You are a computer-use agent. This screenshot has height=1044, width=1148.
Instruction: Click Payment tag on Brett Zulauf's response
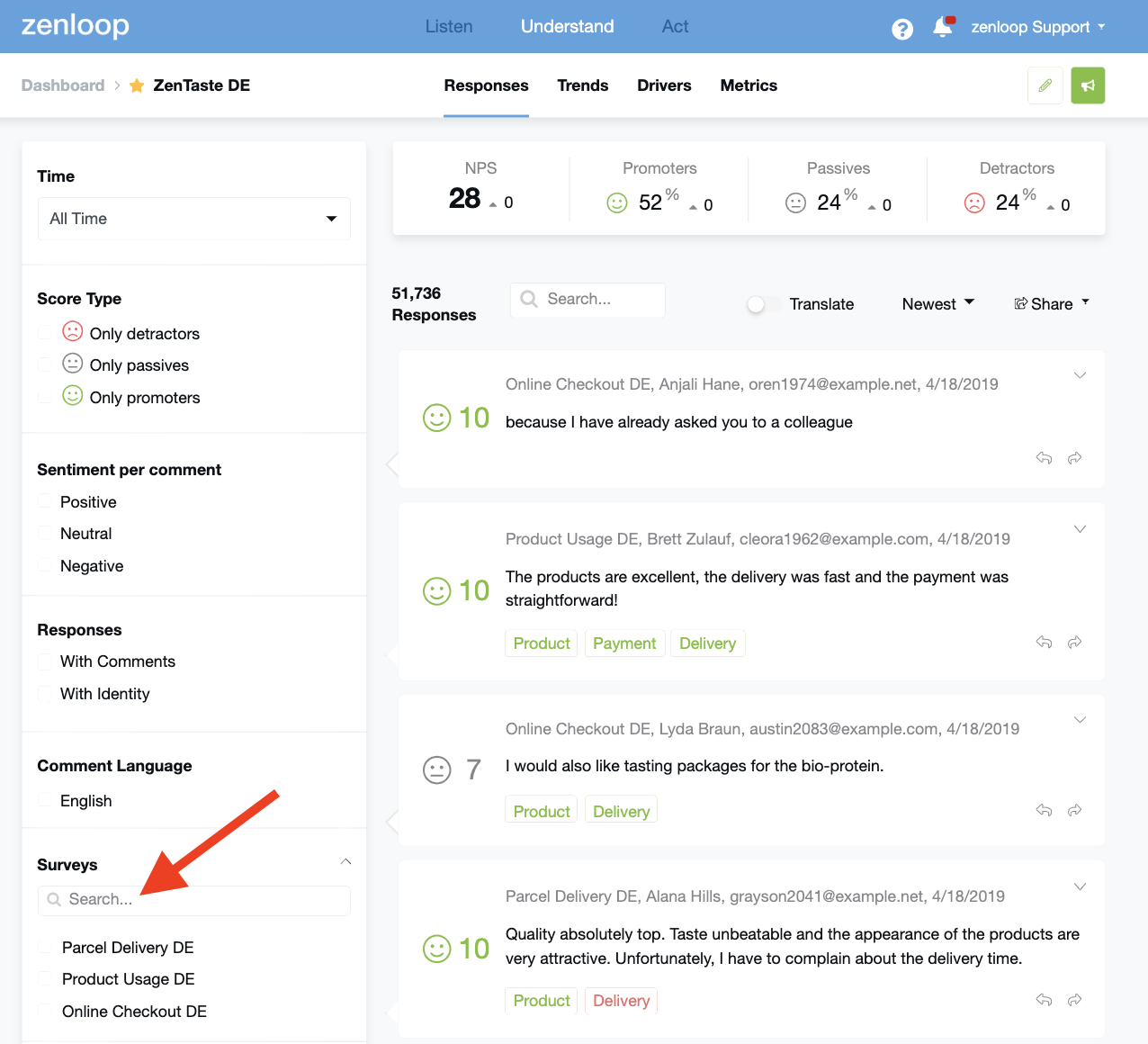pyautogui.click(x=624, y=643)
